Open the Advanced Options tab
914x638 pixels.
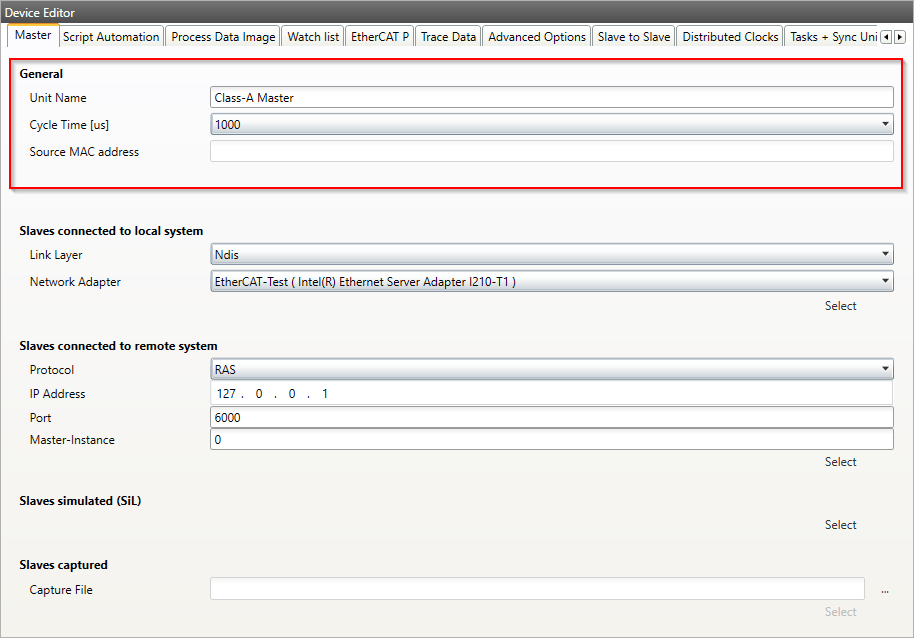537,37
